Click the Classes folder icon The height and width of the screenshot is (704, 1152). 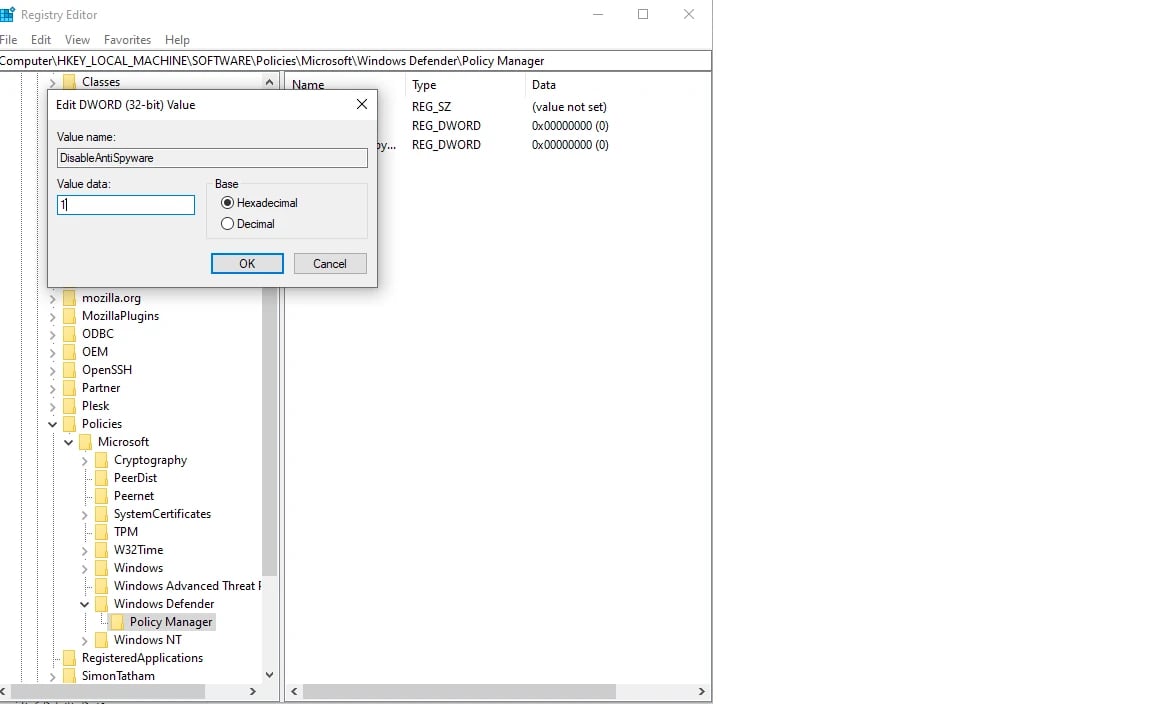[x=69, y=82]
